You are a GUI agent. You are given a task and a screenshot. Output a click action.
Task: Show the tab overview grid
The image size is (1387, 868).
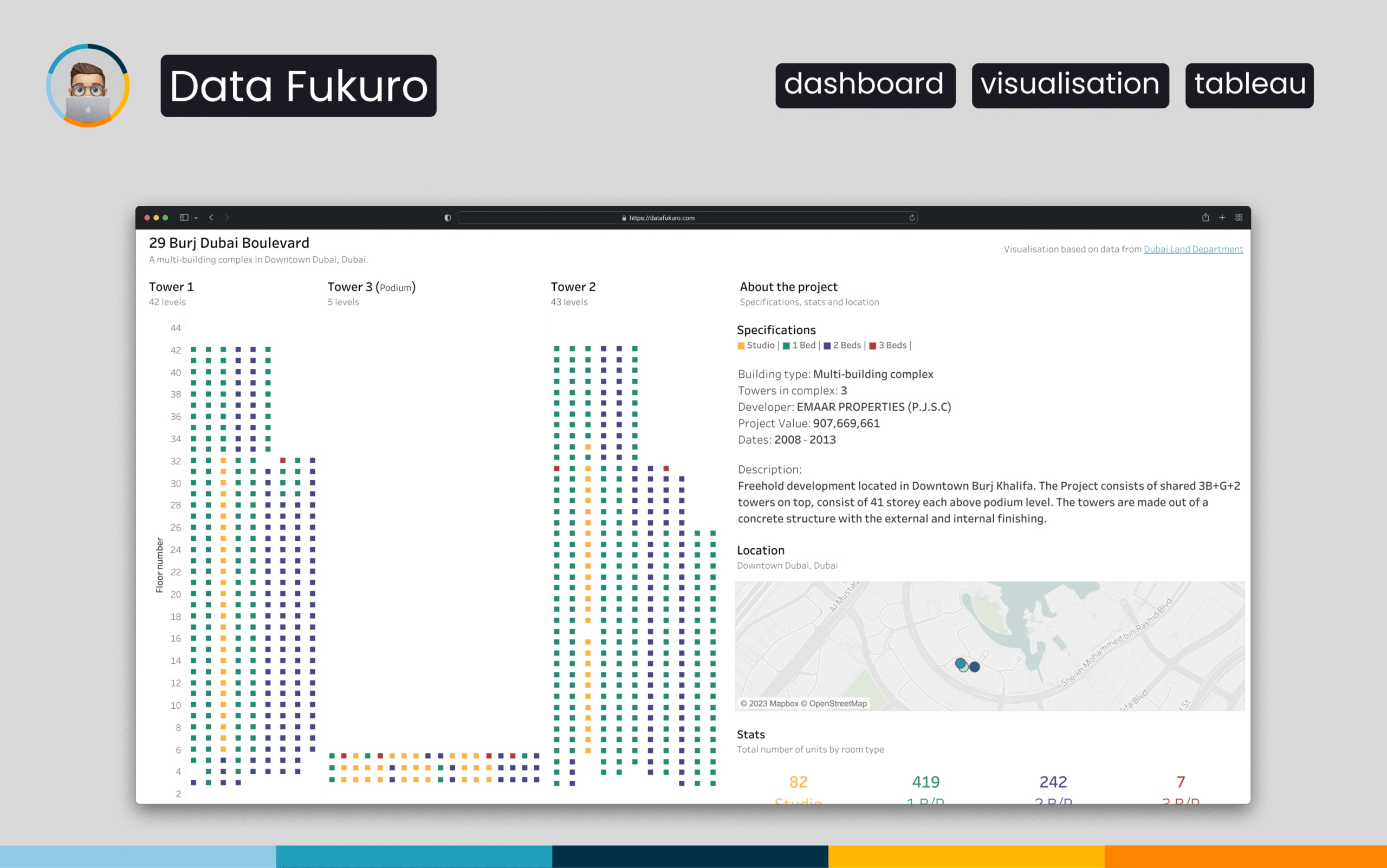pyautogui.click(x=1239, y=218)
